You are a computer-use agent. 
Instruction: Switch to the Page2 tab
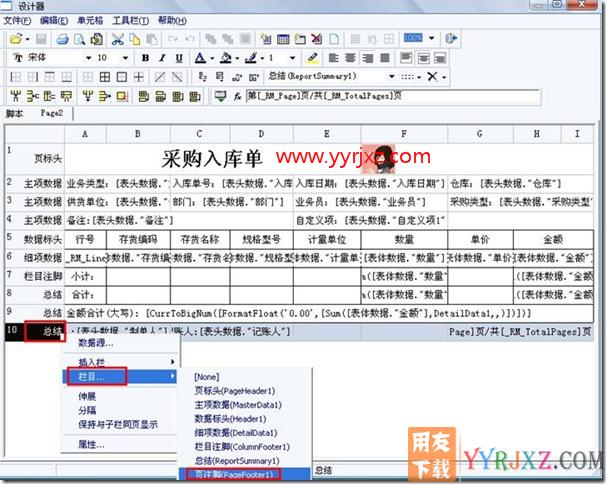51,114
